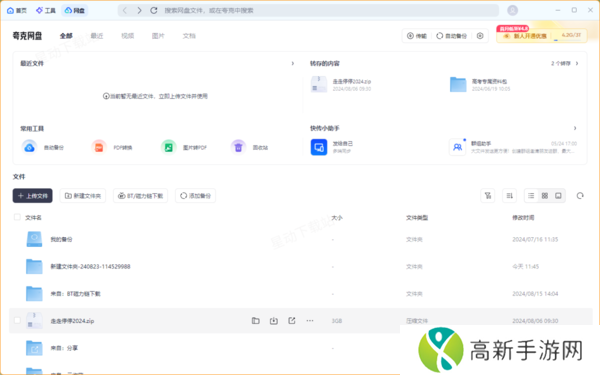Open the 图片转PDF tool icon
The image size is (600, 375).
(x=169, y=147)
